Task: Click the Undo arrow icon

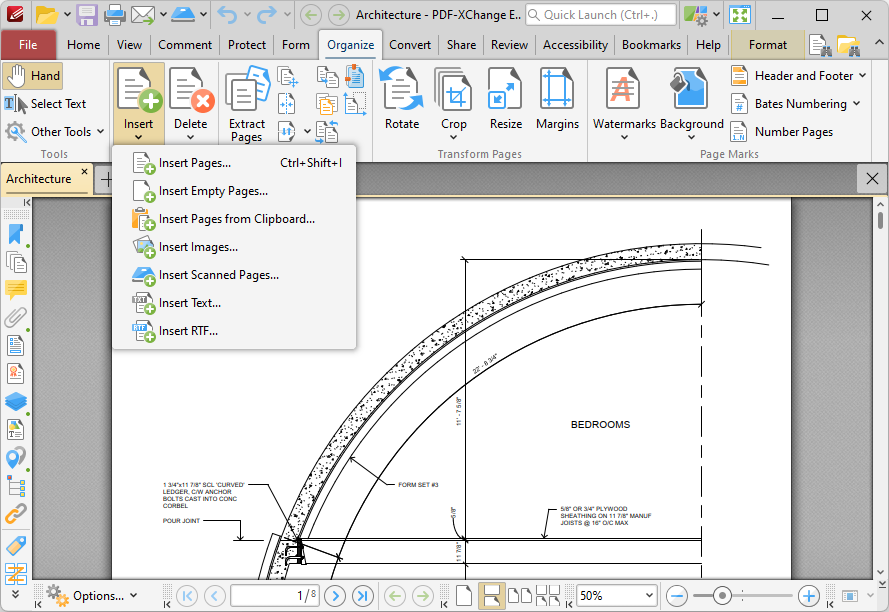Action: 227,15
